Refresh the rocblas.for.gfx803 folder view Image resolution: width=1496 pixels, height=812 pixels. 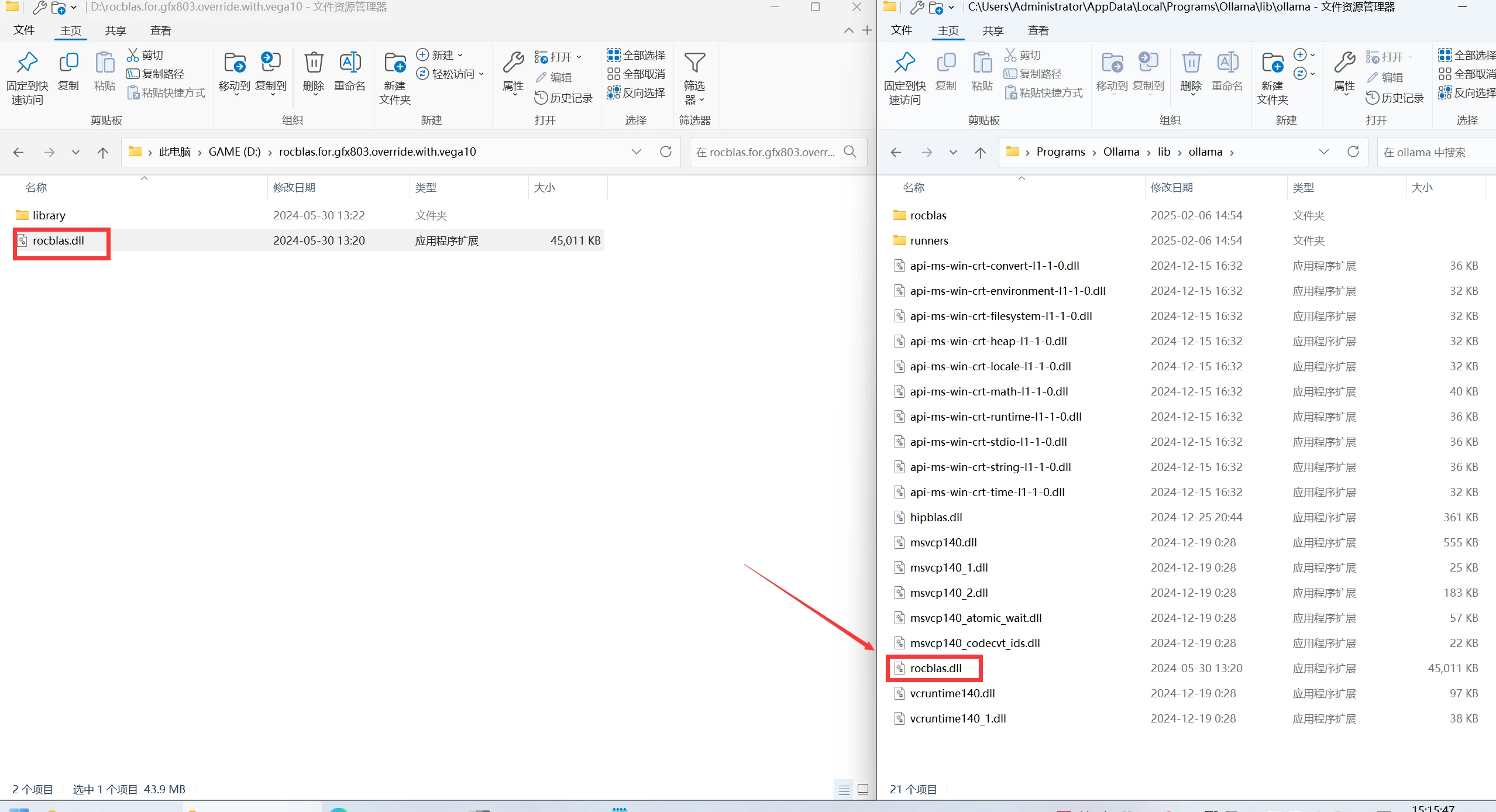click(666, 152)
